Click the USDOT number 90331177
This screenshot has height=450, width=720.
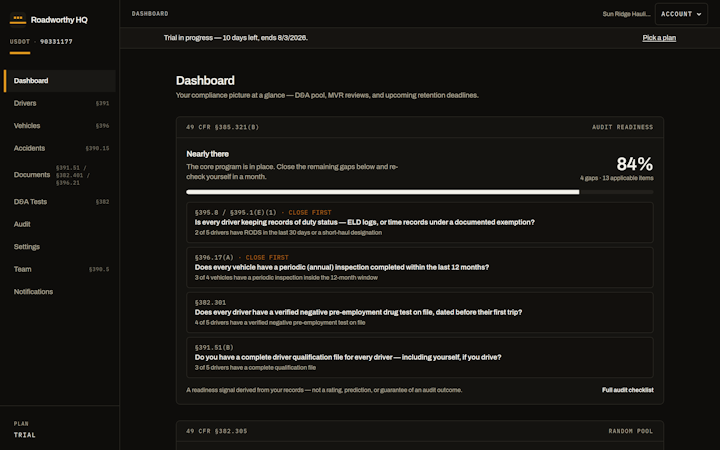[56, 42]
